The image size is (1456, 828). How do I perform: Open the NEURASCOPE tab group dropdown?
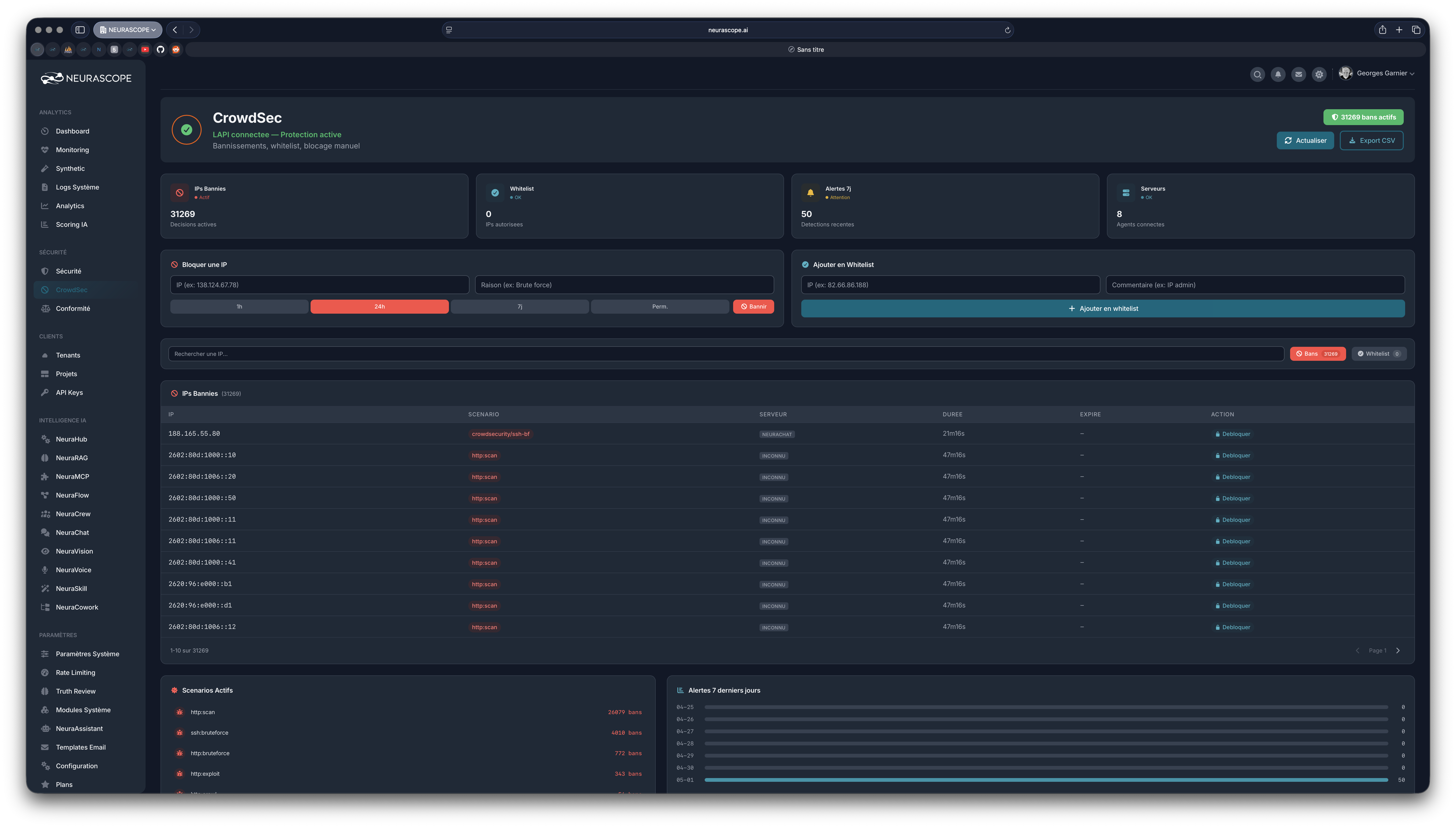pos(128,30)
